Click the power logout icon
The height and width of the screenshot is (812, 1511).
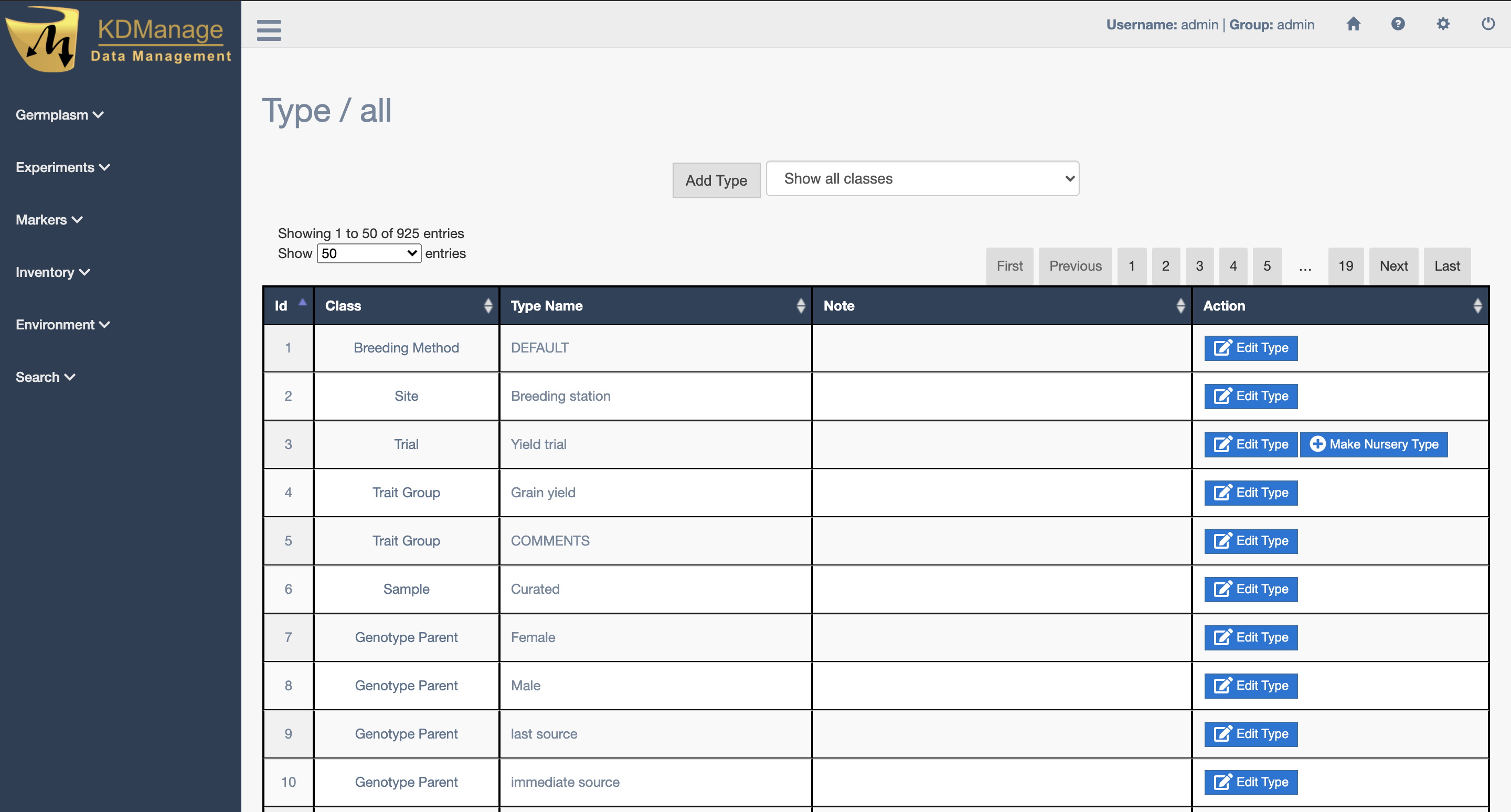pyautogui.click(x=1488, y=24)
